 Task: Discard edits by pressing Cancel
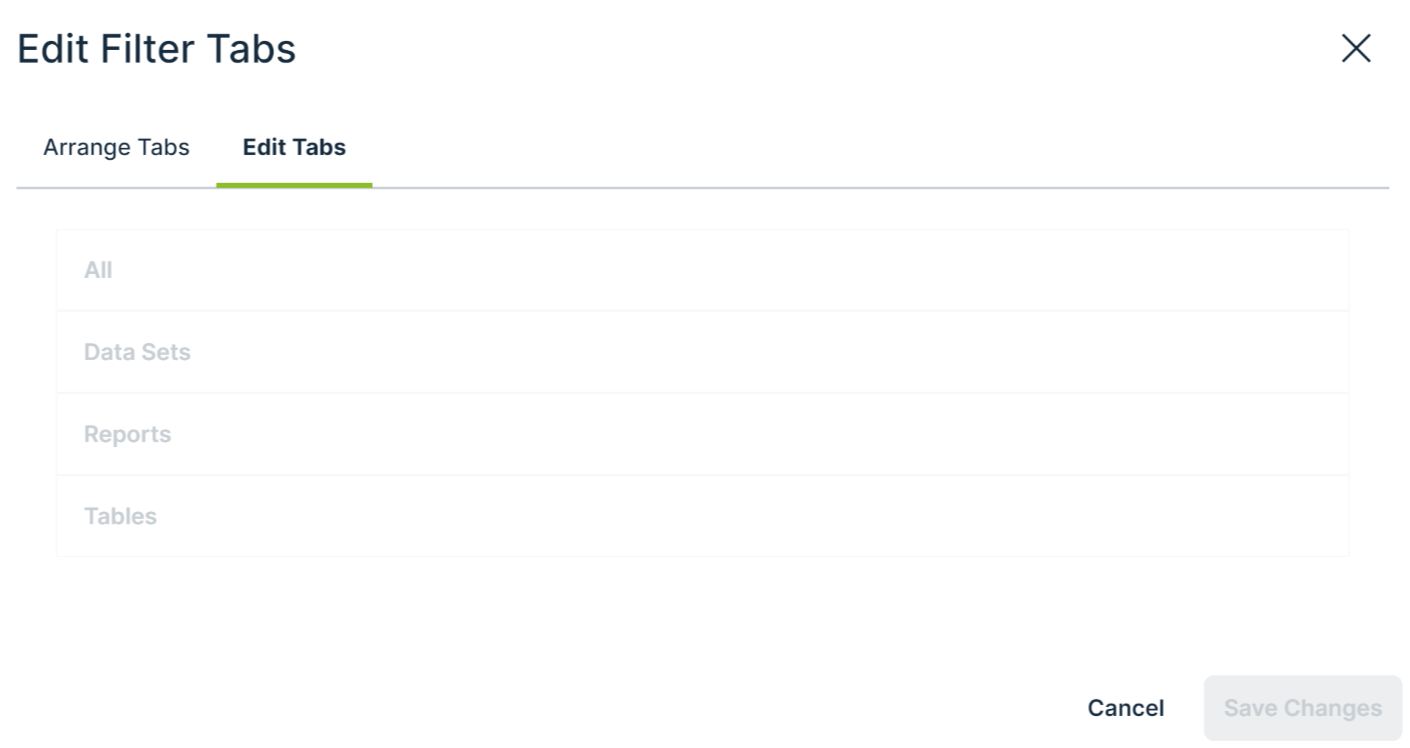1125,708
